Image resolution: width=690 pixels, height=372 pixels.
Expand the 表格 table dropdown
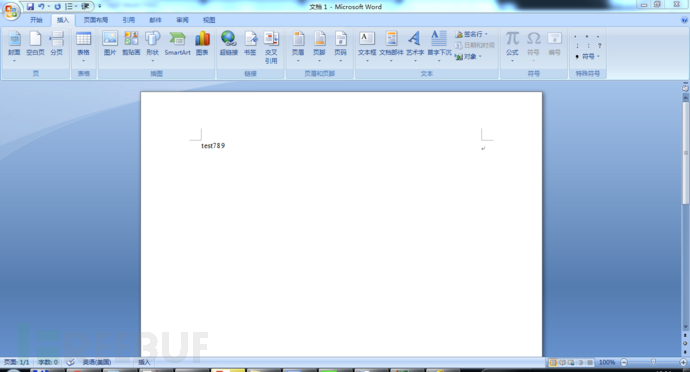click(x=83, y=47)
